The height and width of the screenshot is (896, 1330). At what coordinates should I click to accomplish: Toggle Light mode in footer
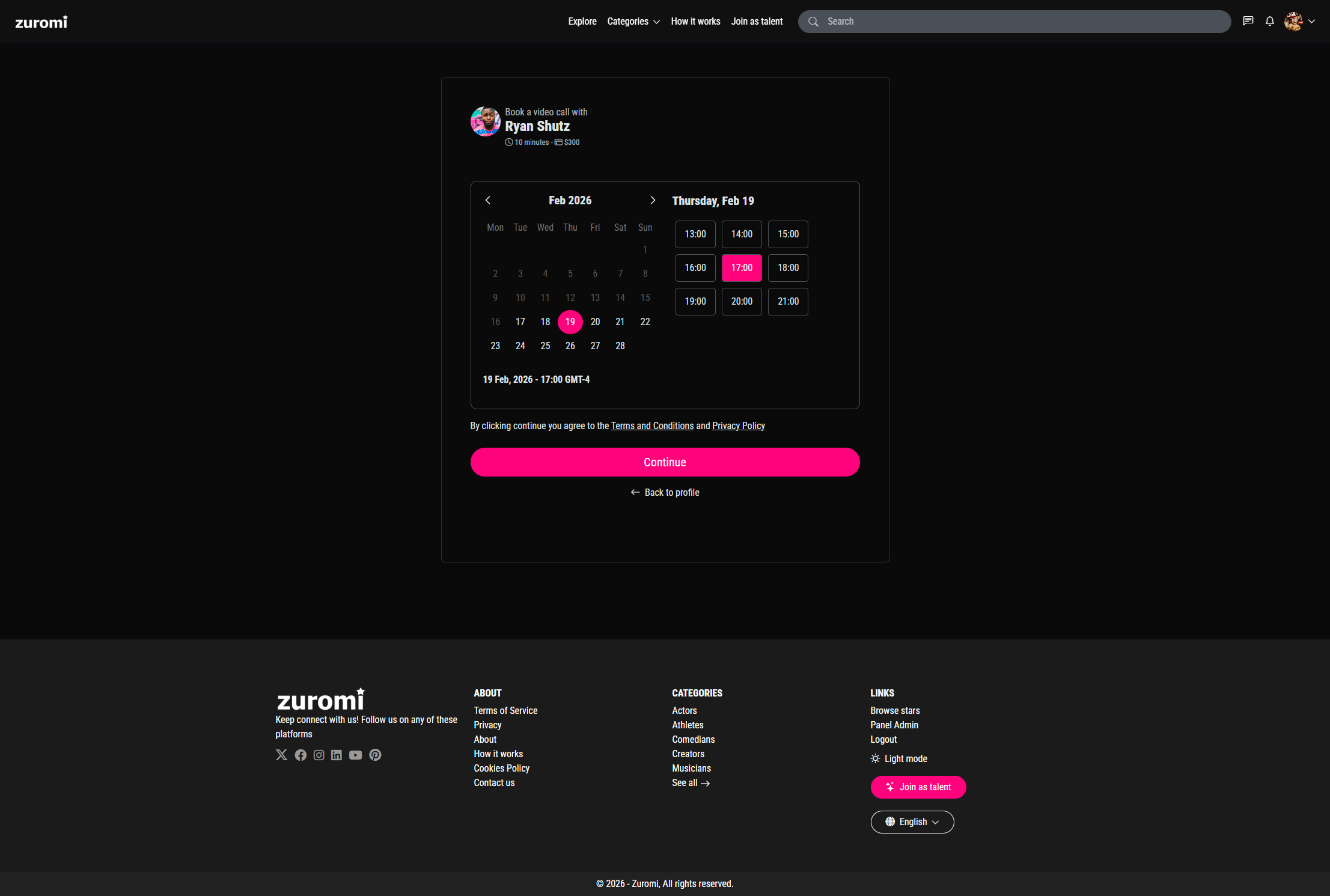click(x=899, y=758)
